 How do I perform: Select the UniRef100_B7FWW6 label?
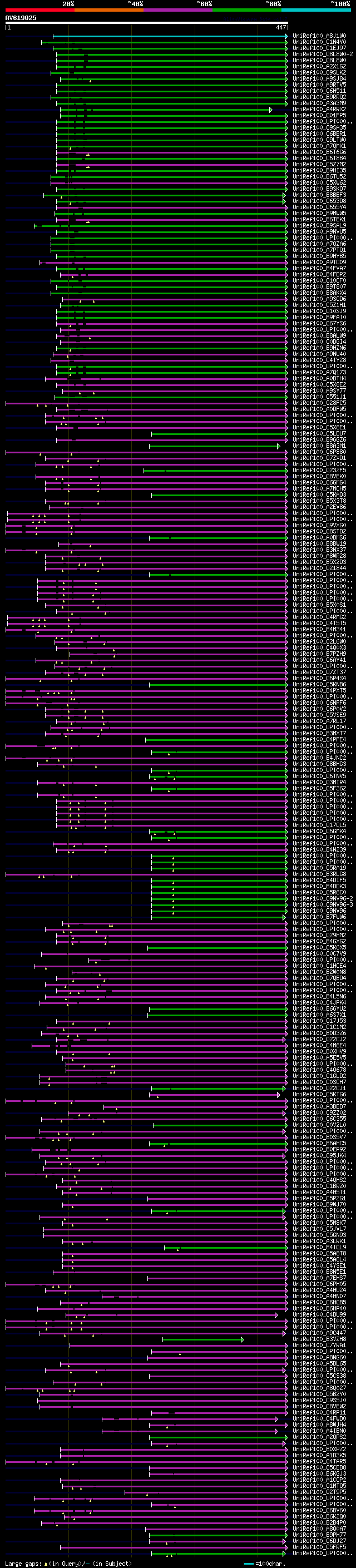[x=319, y=917]
